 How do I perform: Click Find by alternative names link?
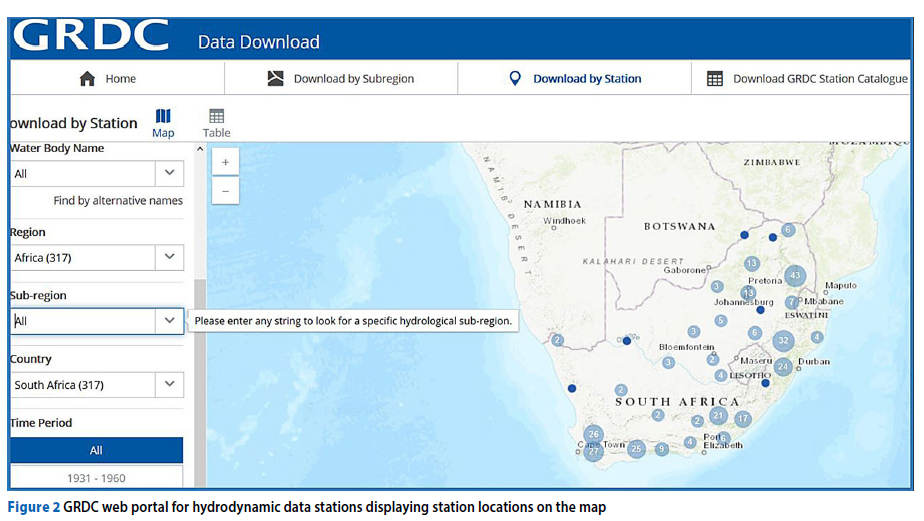[118, 201]
